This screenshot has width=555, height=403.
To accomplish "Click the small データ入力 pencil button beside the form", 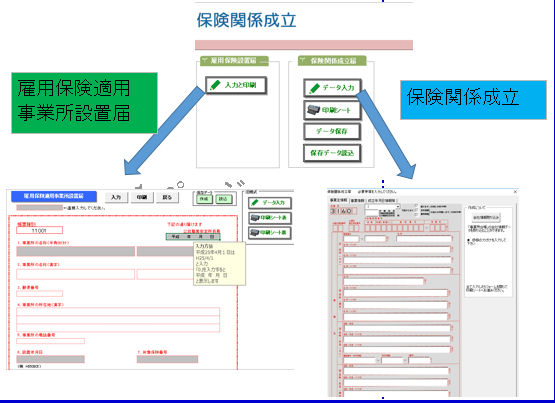I will point(270,203).
